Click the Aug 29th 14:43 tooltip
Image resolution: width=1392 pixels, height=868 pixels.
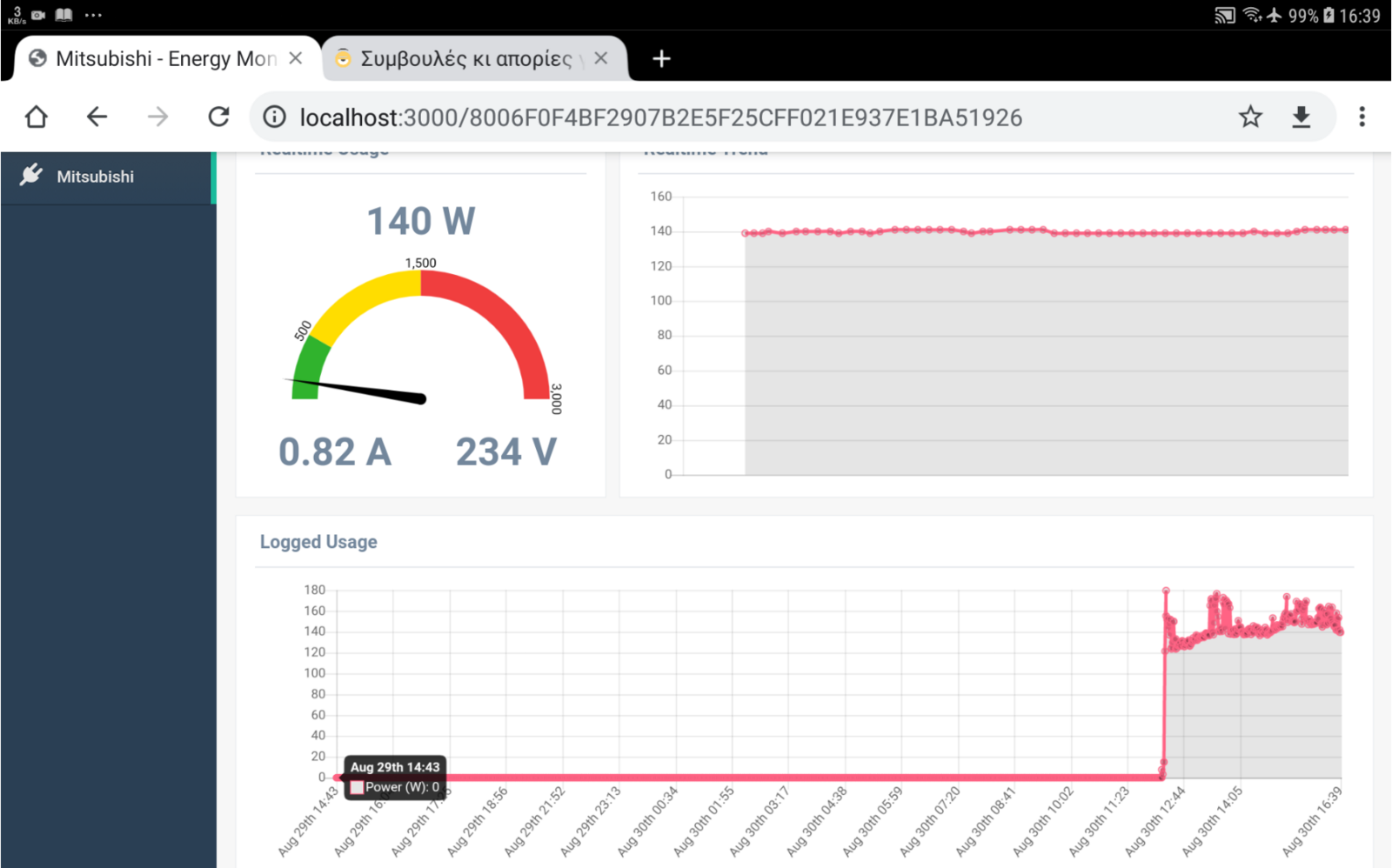[x=395, y=777]
